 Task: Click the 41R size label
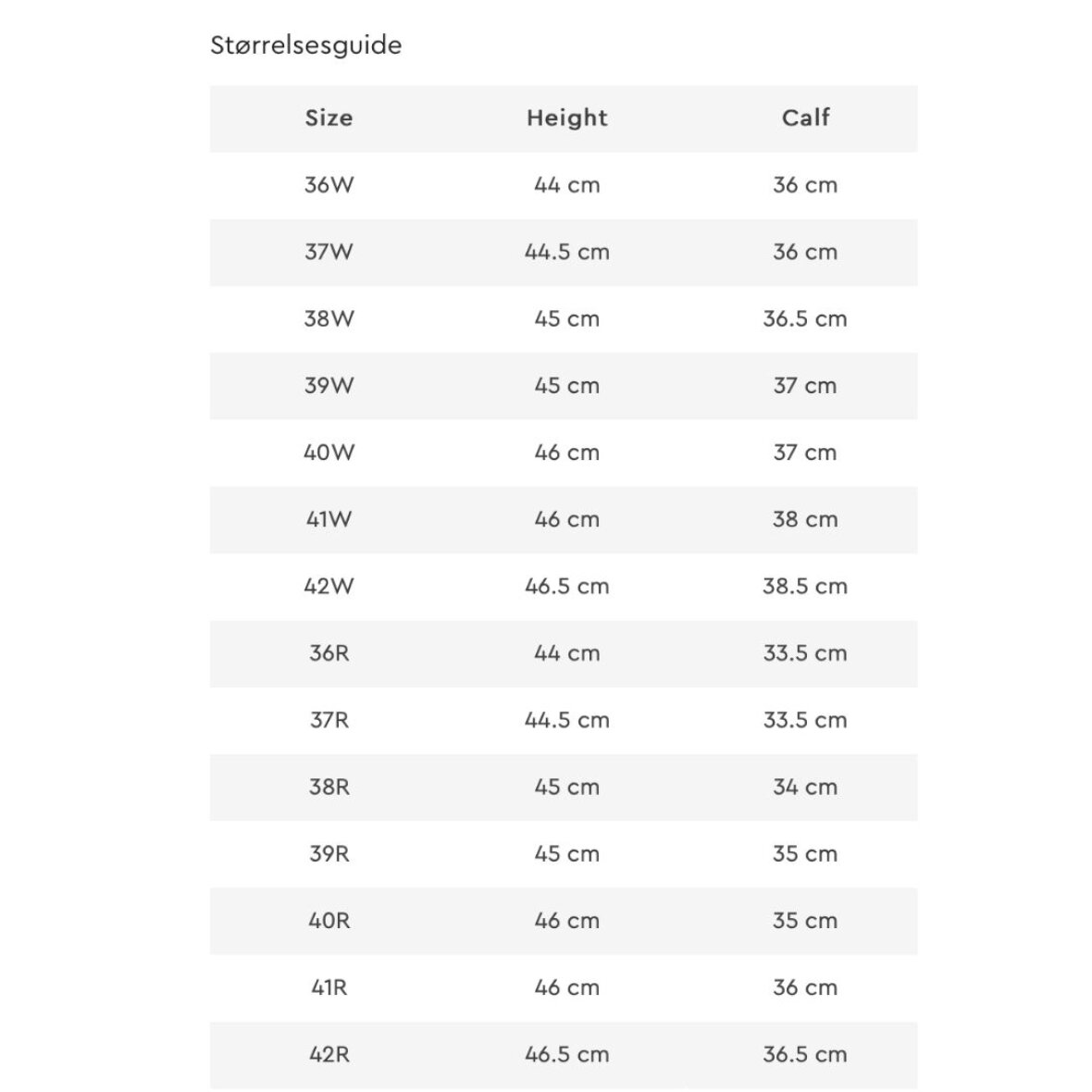[x=329, y=987]
